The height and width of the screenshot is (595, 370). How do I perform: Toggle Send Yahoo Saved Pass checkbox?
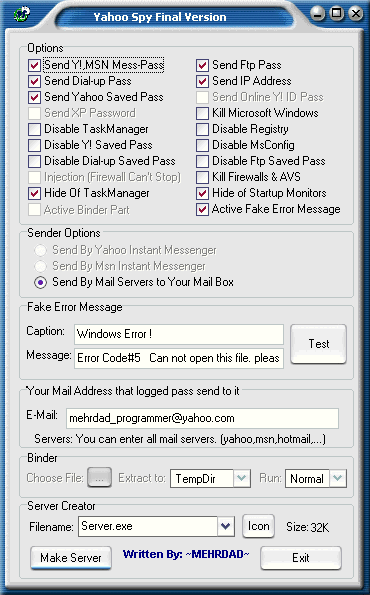click(35, 97)
